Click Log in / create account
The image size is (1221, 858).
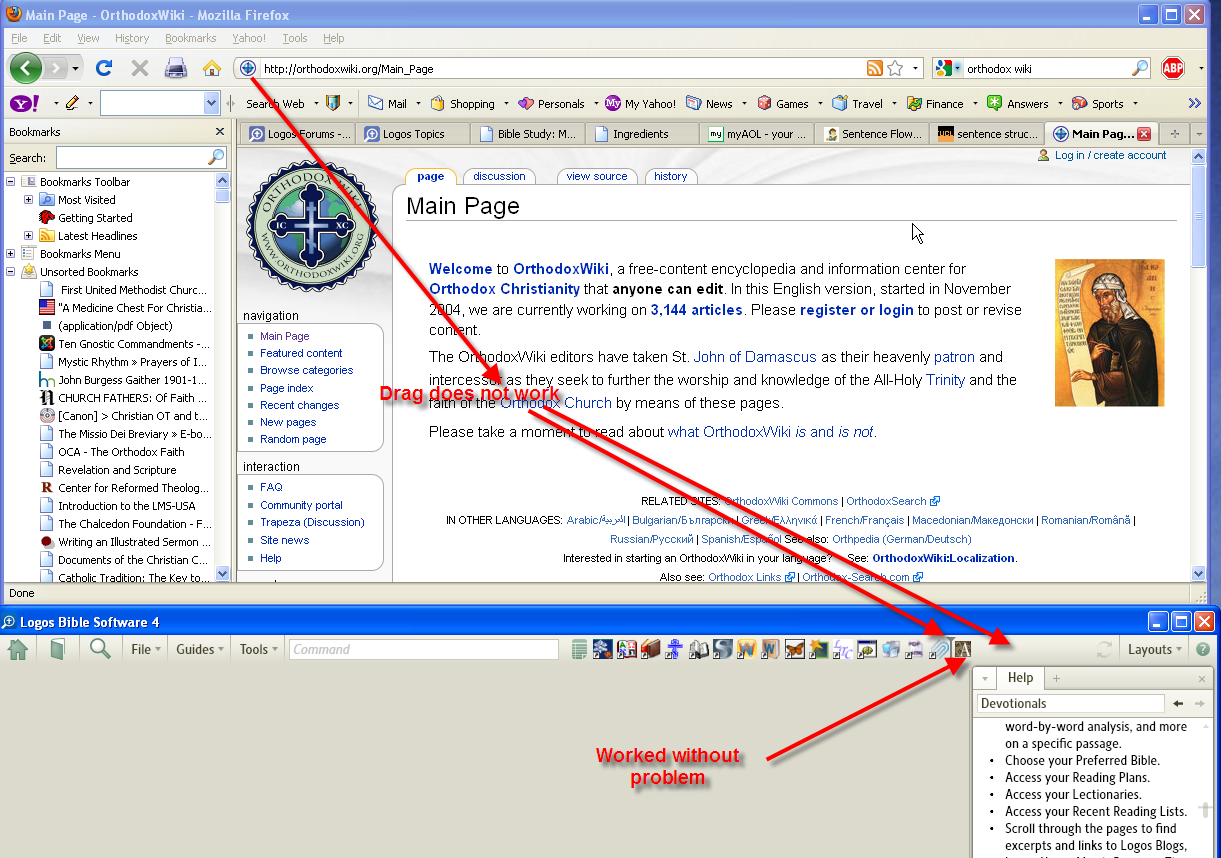1108,155
